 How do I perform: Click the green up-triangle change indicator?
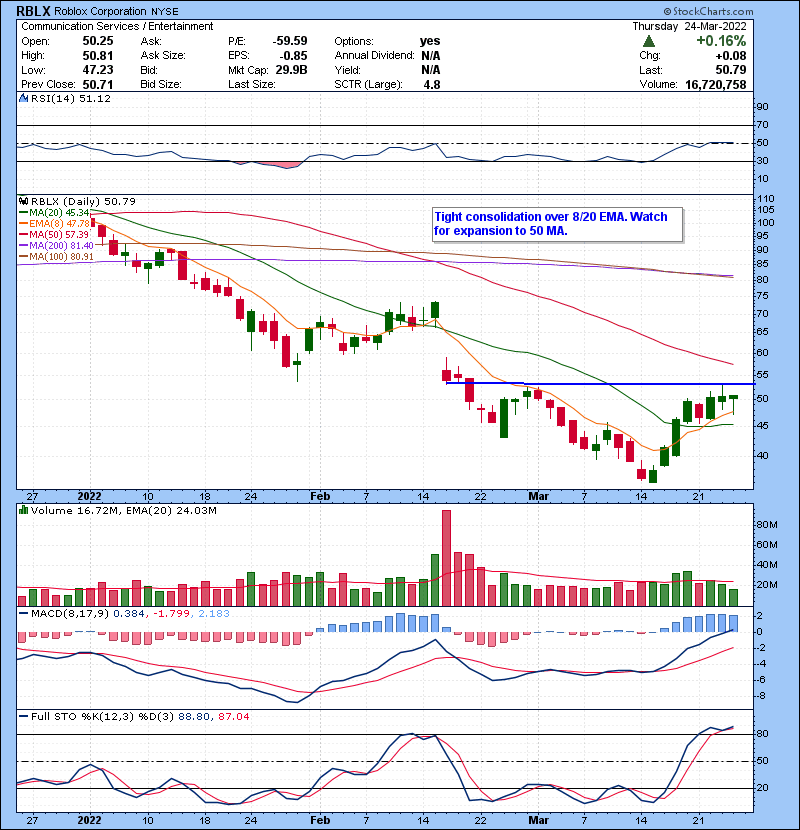[649, 41]
